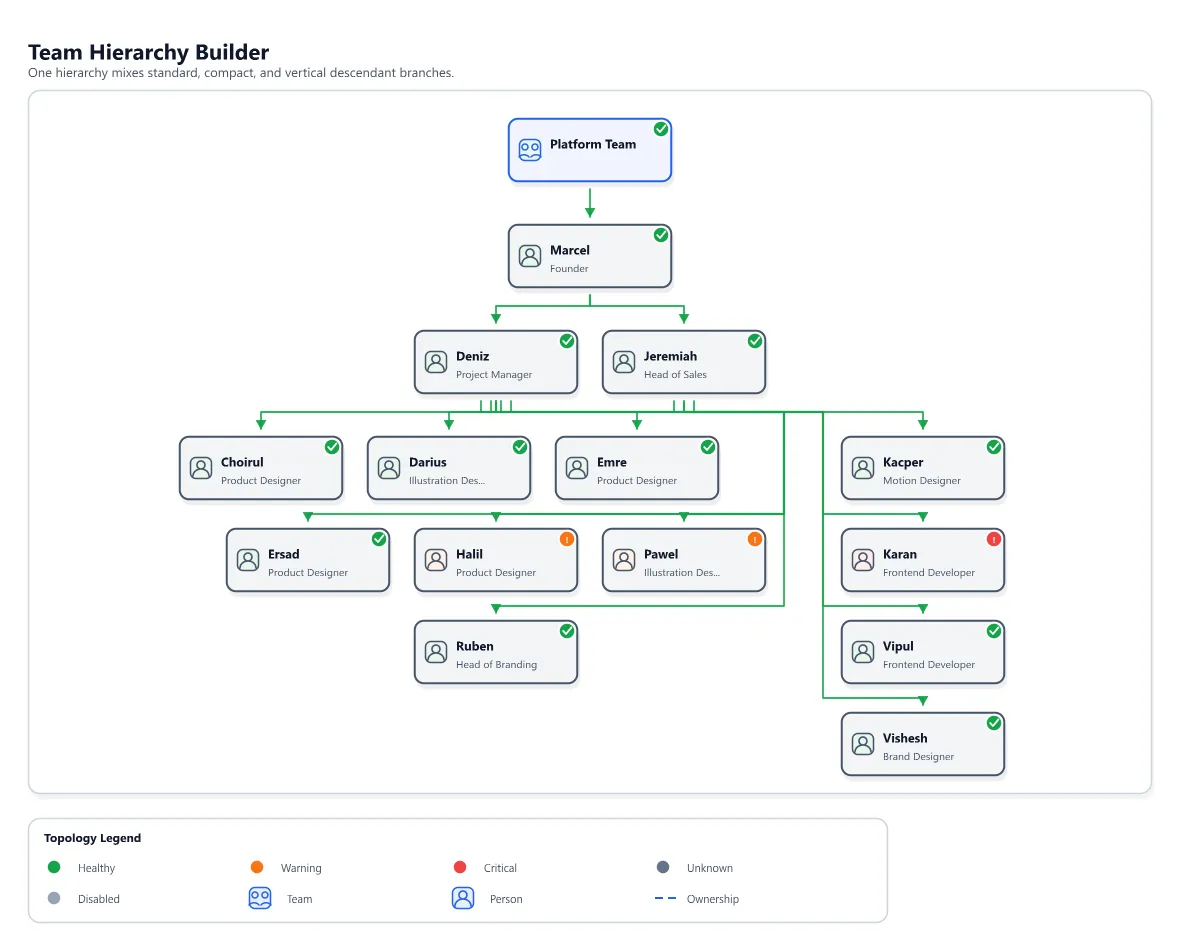This screenshot has width=1180, height=951.
Task: Click Marcel's person avatar icon
Action: coord(530,256)
